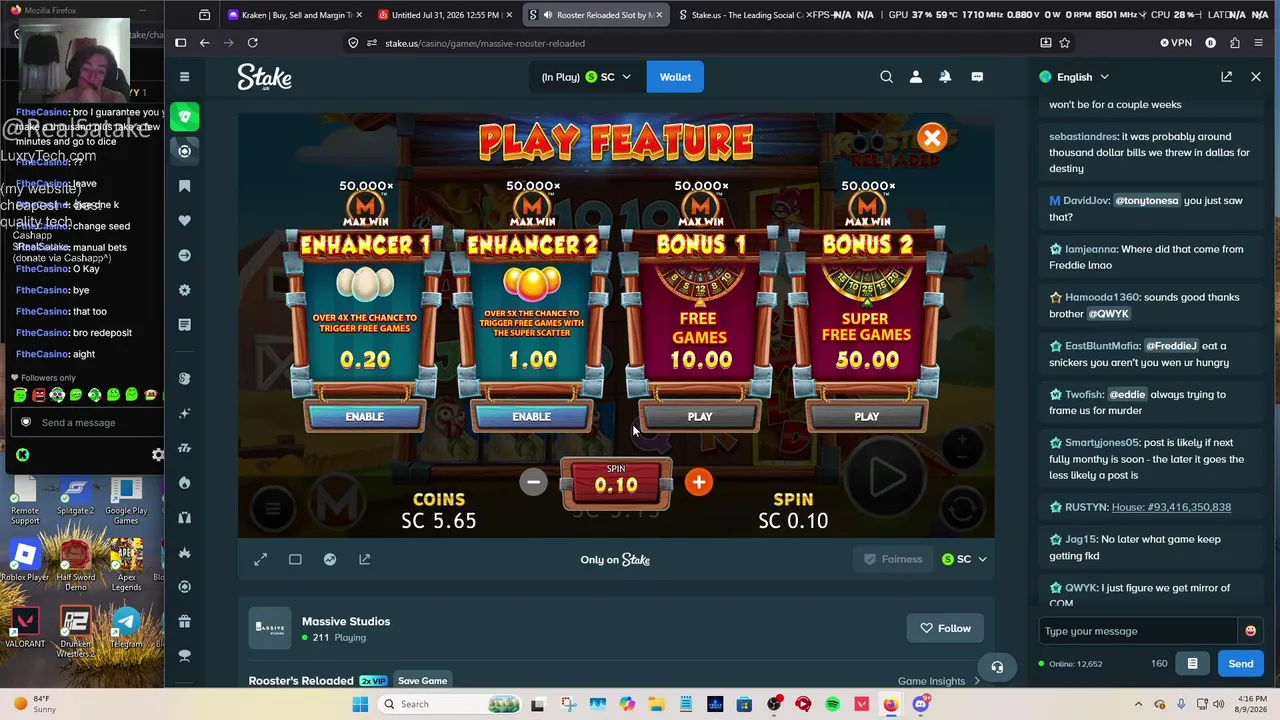Open the user profile icon
This screenshot has height=720, width=1280.
tap(915, 77)
